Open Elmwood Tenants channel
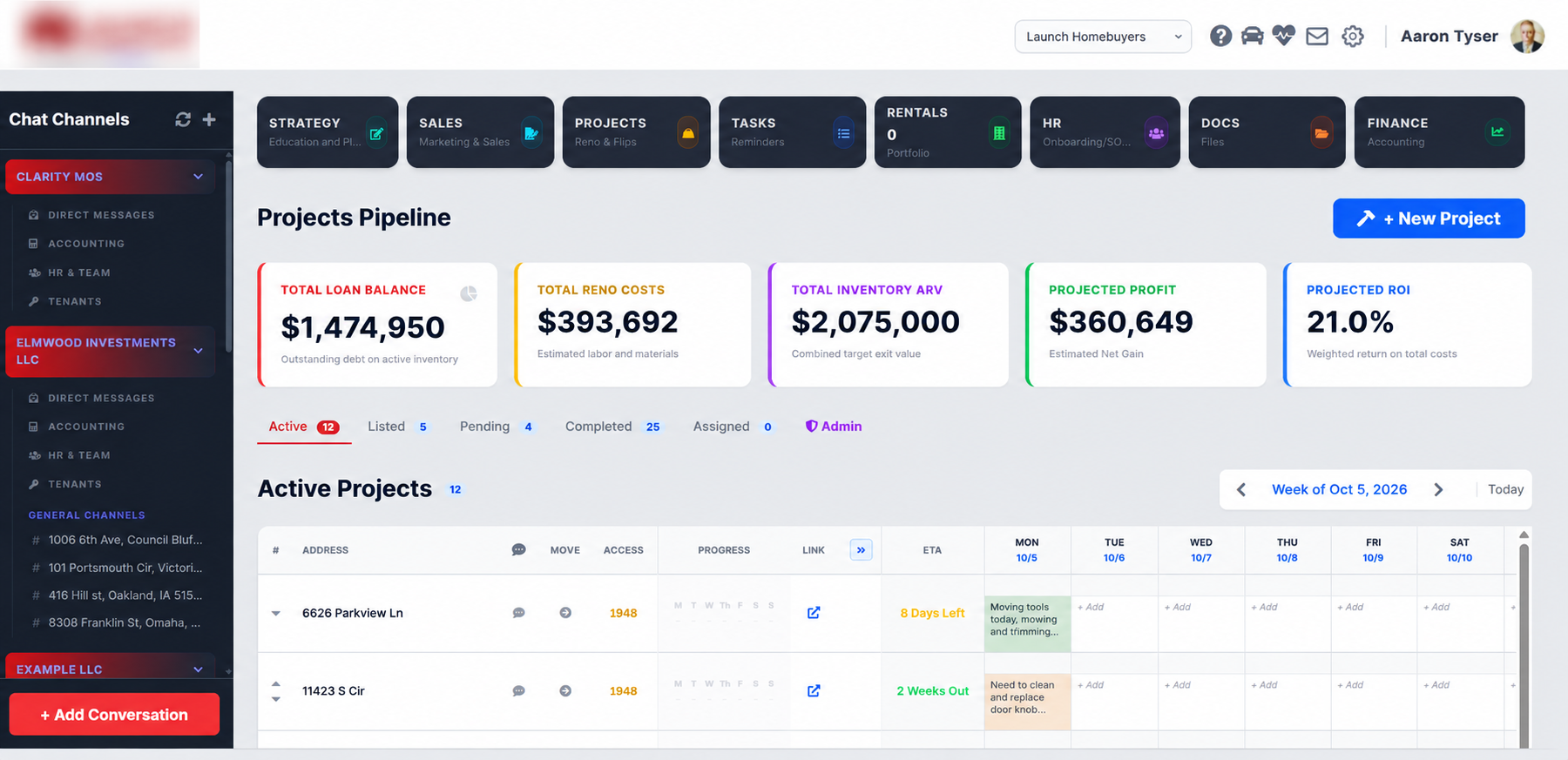 (75, 484)
